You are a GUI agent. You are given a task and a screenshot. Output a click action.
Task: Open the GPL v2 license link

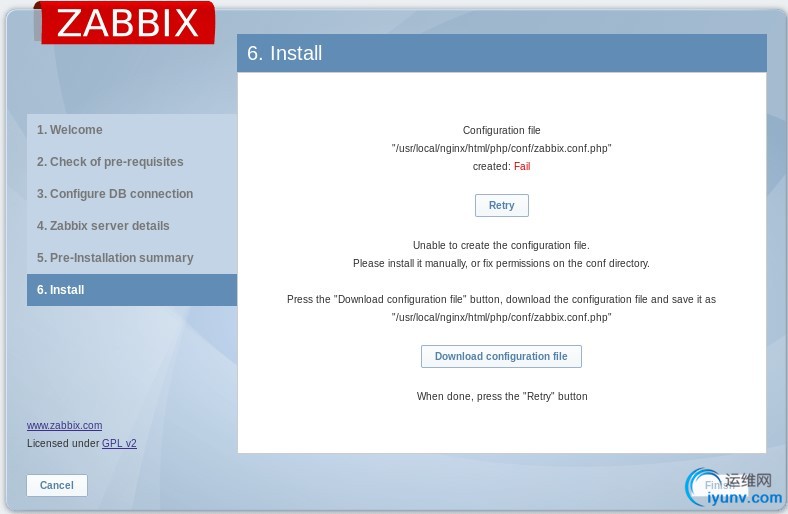point(119,443)
